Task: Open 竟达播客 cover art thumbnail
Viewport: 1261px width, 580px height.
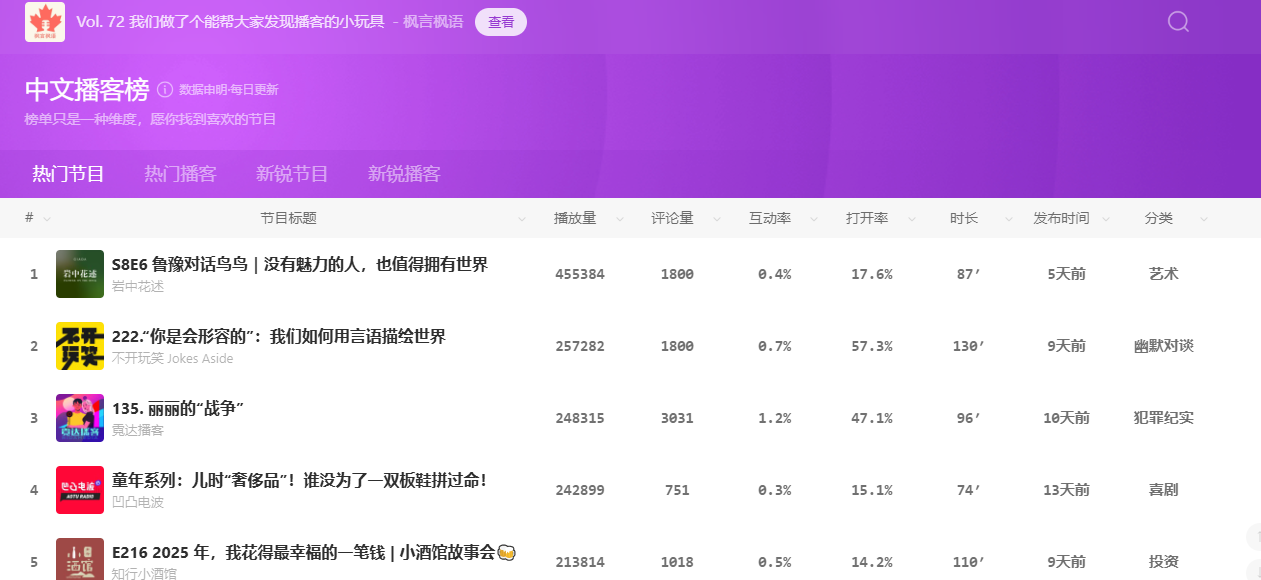Action: (80, 418)
